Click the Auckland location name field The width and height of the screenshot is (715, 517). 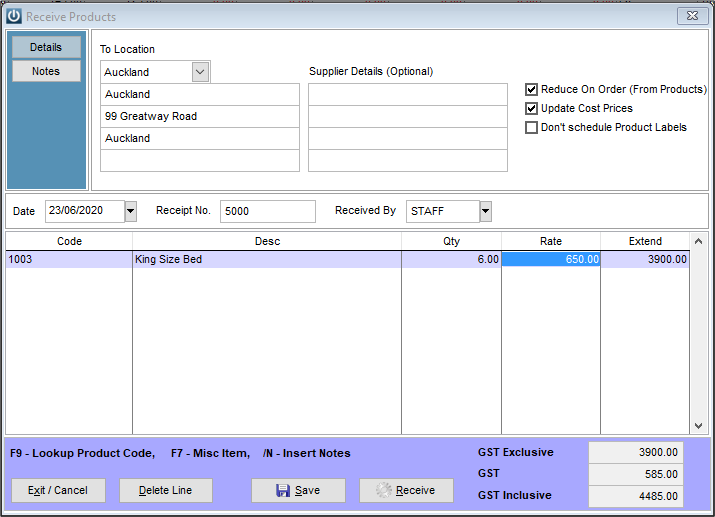click(200, 94)
